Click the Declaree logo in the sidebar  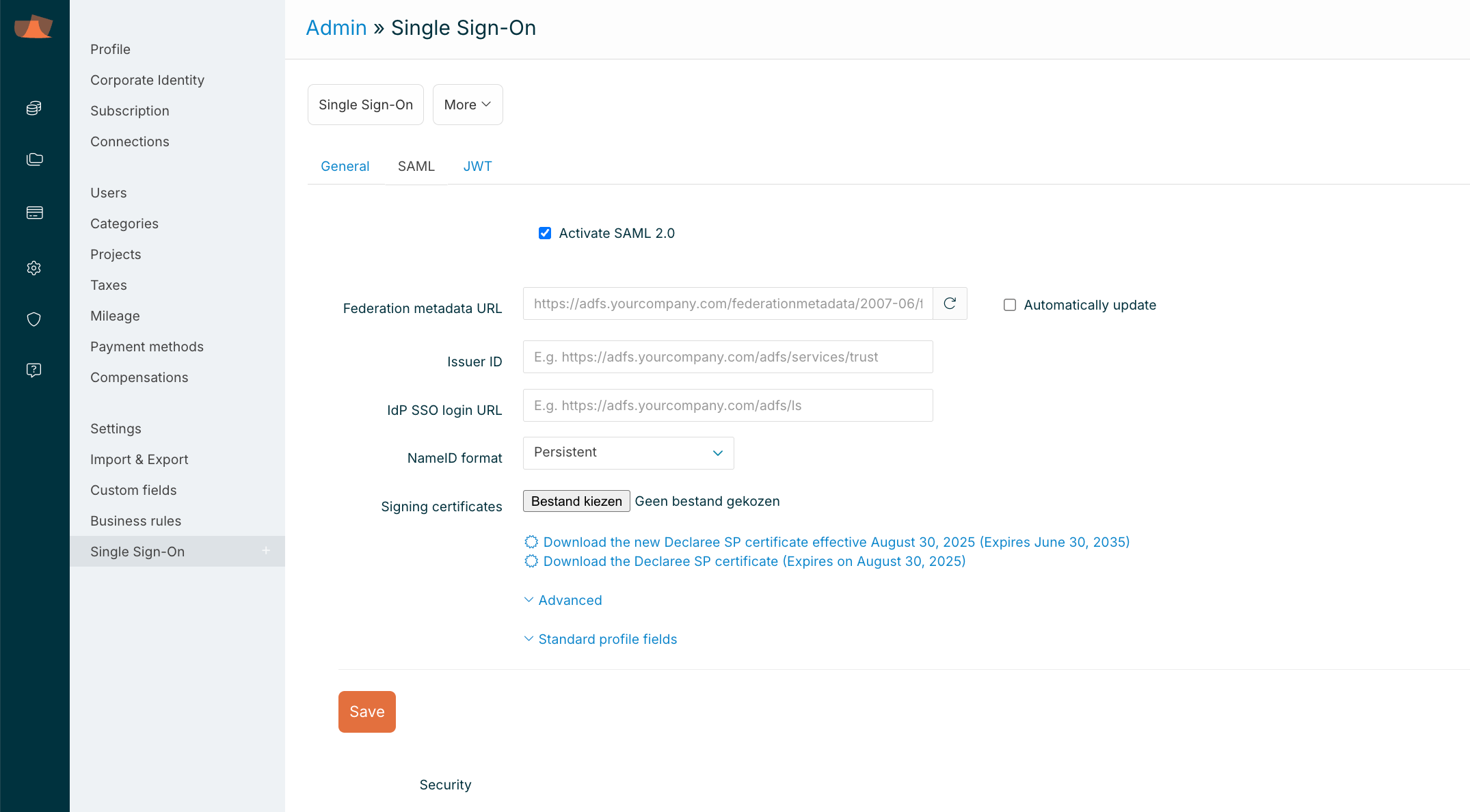34,27
